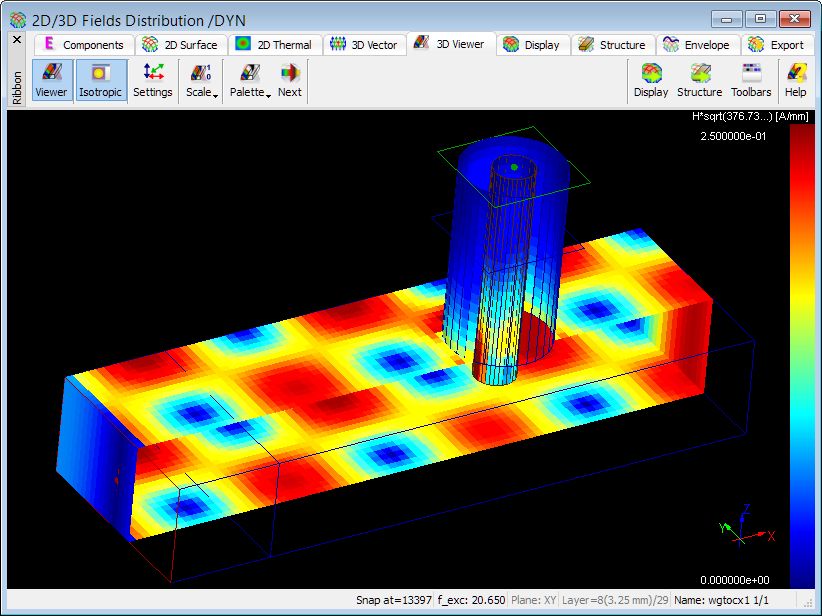Open the 2D Thermal tab

pos(274,45)
